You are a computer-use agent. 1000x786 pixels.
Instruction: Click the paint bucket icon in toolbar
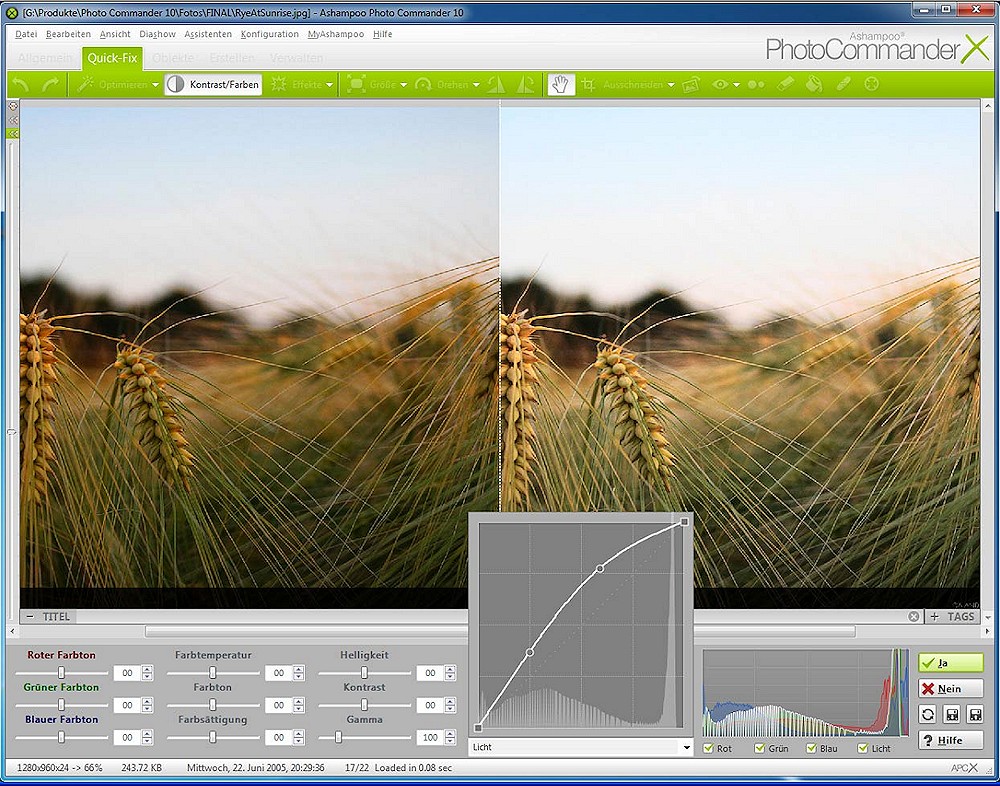point(814,85)
